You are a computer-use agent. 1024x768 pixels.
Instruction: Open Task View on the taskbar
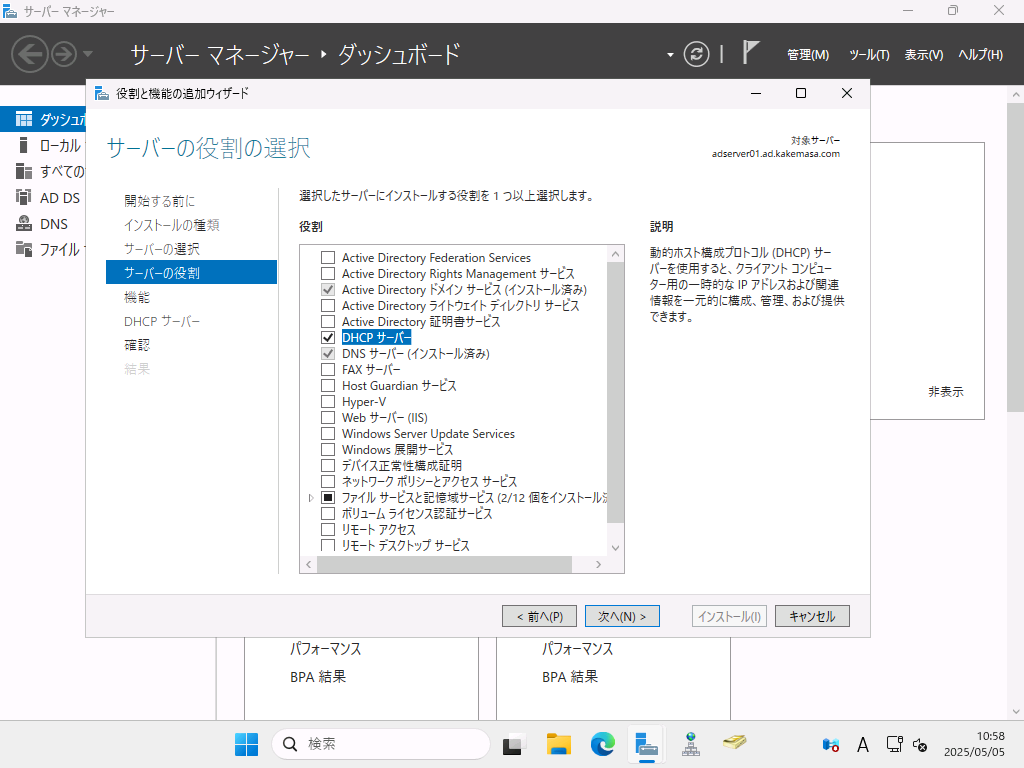pos(513,744)
